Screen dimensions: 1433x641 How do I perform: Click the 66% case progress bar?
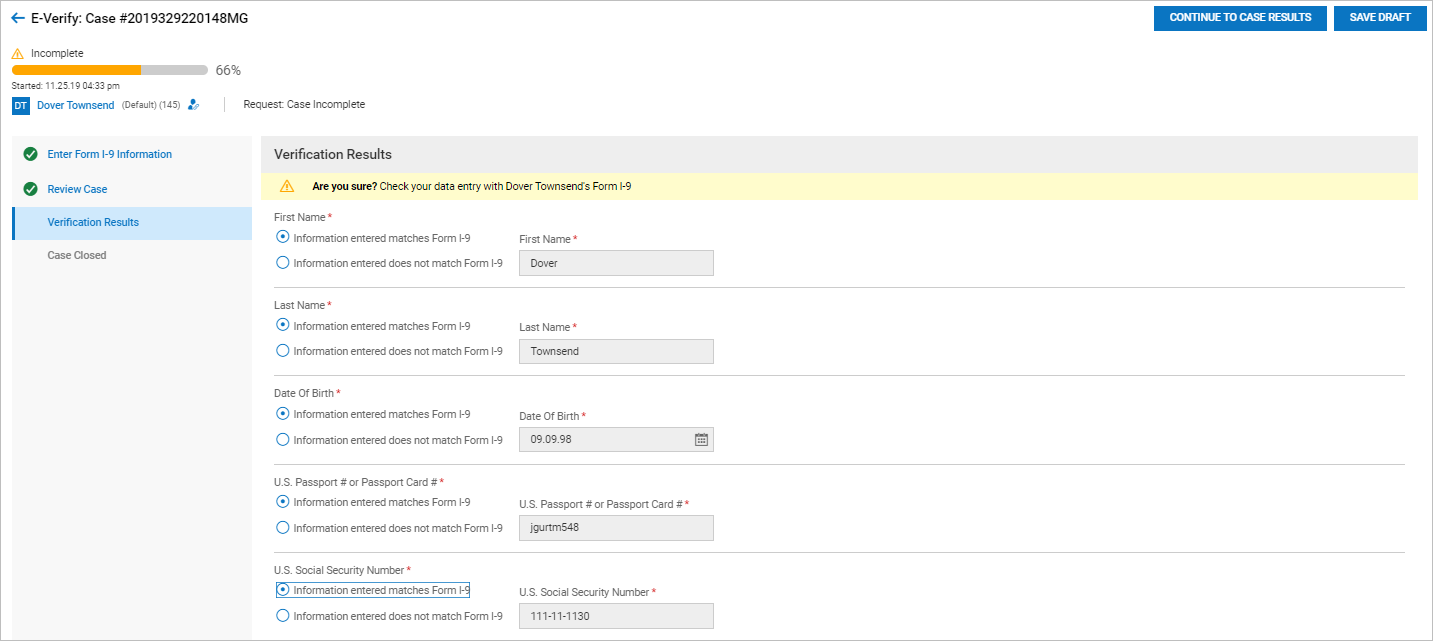[110, 70]
